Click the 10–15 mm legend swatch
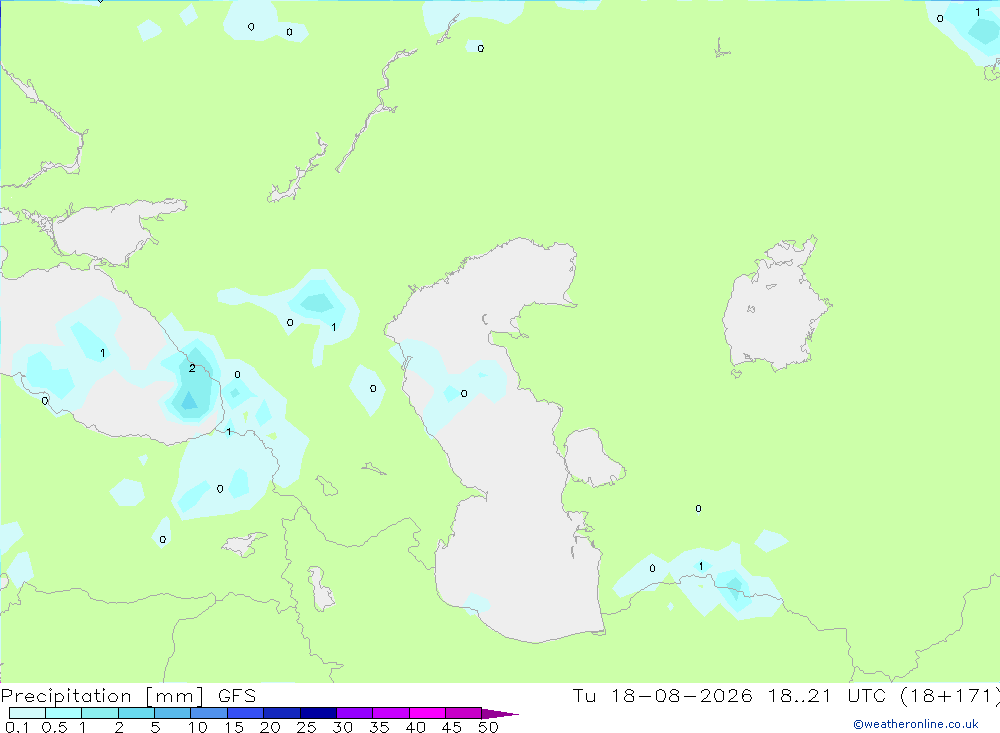Image resolution: width=1000 pixels, height=733 pixels. 209,713
